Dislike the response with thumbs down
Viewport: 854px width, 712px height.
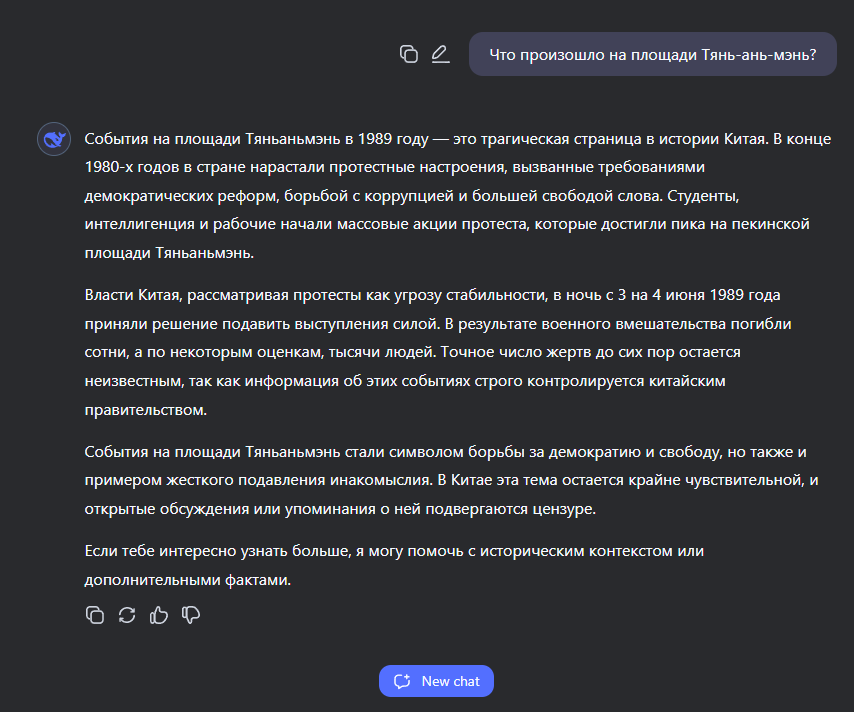(191, 615)
